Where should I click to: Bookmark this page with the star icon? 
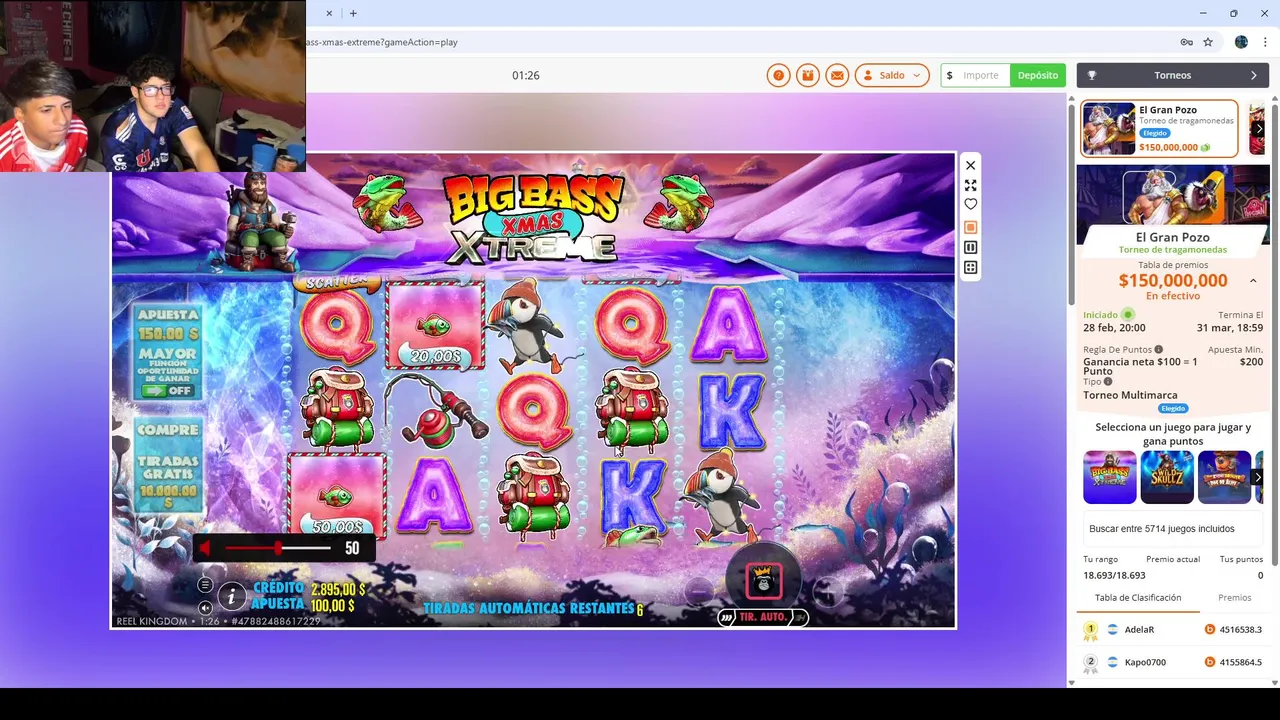1208,42
